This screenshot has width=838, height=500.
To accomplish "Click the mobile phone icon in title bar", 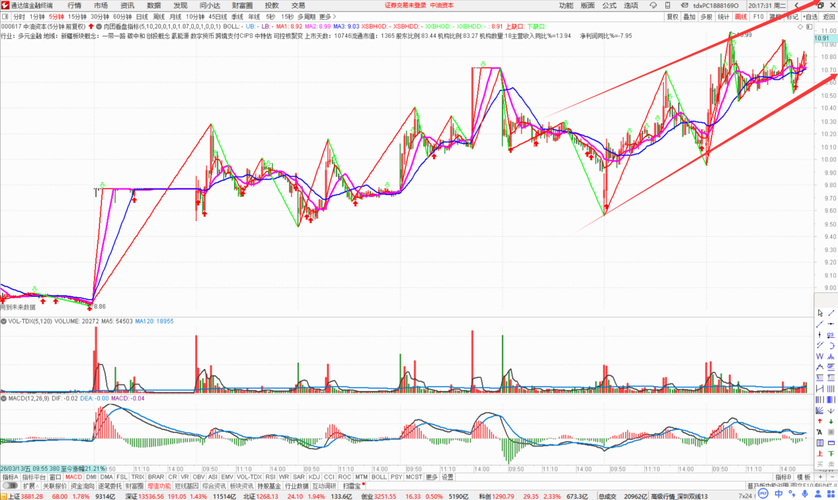I will tap(668, 5).
